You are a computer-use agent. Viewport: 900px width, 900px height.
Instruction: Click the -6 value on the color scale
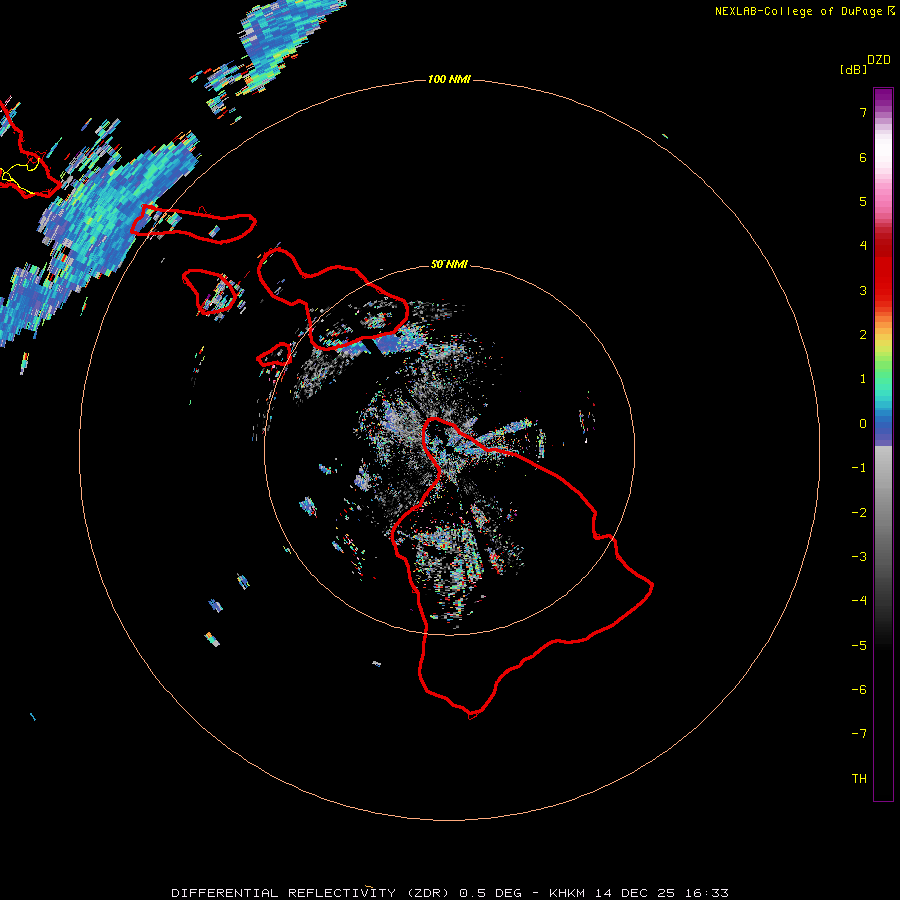coord(859,690)
